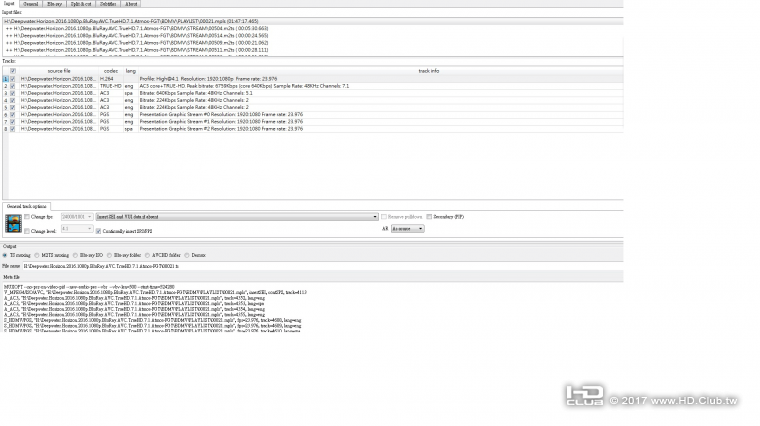Image resolution: width=760 pixels, height=426 pixels.
Task: Uncheck track 2 TRUE-HD checkbox
Action: pyautogui.click(x=13, y=86)
